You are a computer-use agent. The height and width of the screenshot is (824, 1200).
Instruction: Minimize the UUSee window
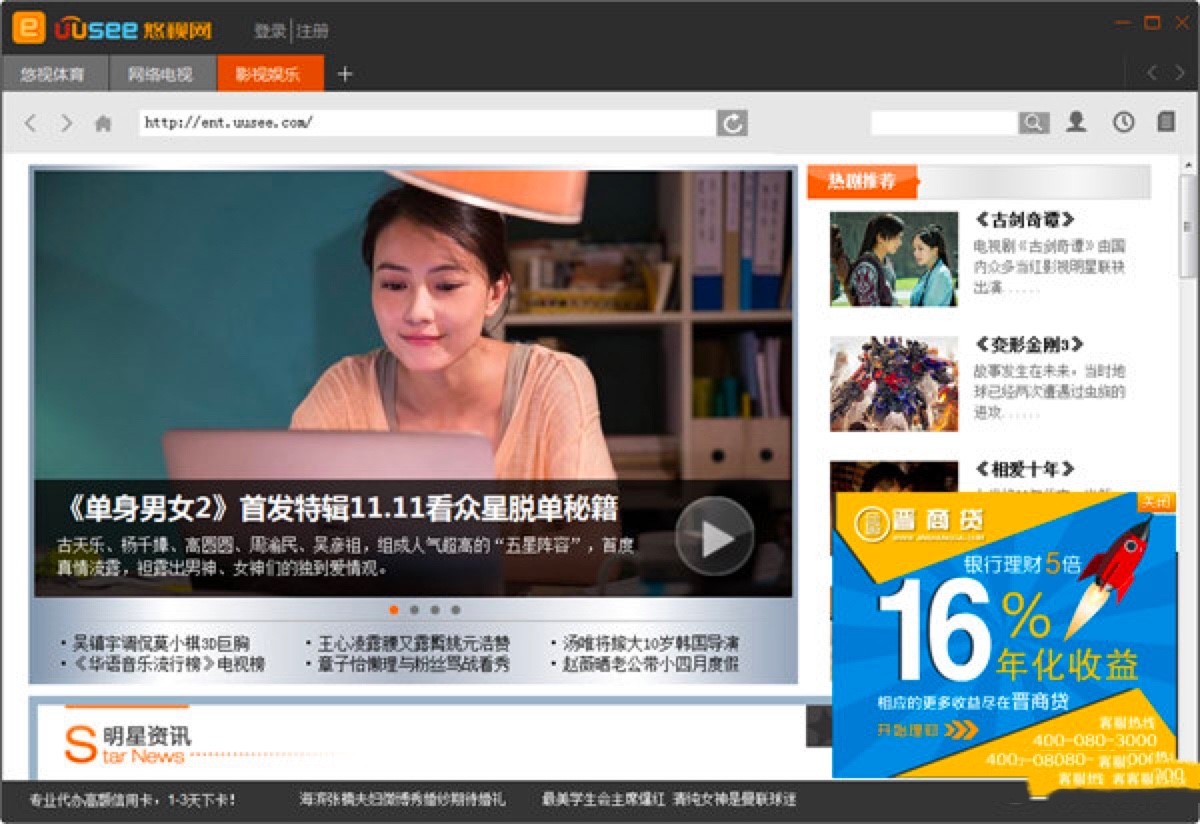coord(1125,23)
